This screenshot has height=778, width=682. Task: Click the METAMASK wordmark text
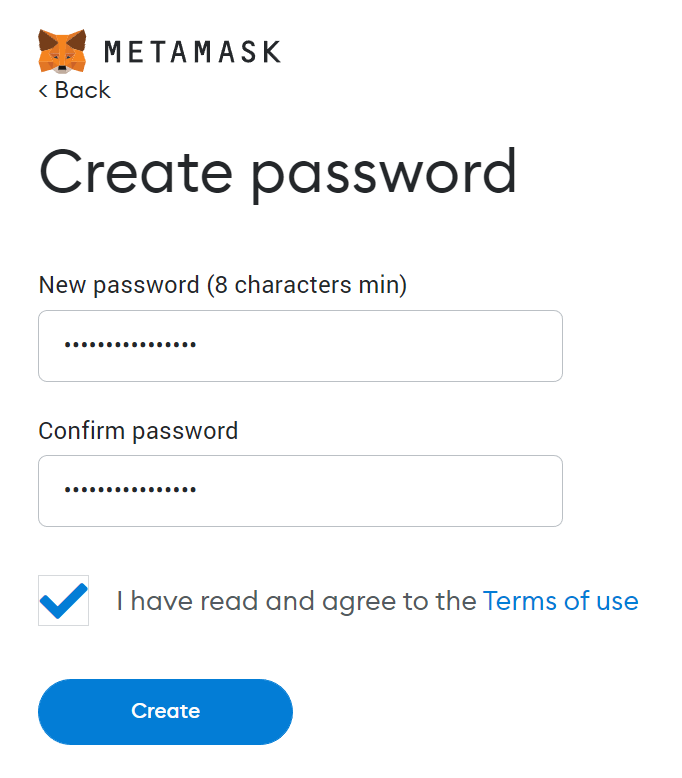point(192,51)
